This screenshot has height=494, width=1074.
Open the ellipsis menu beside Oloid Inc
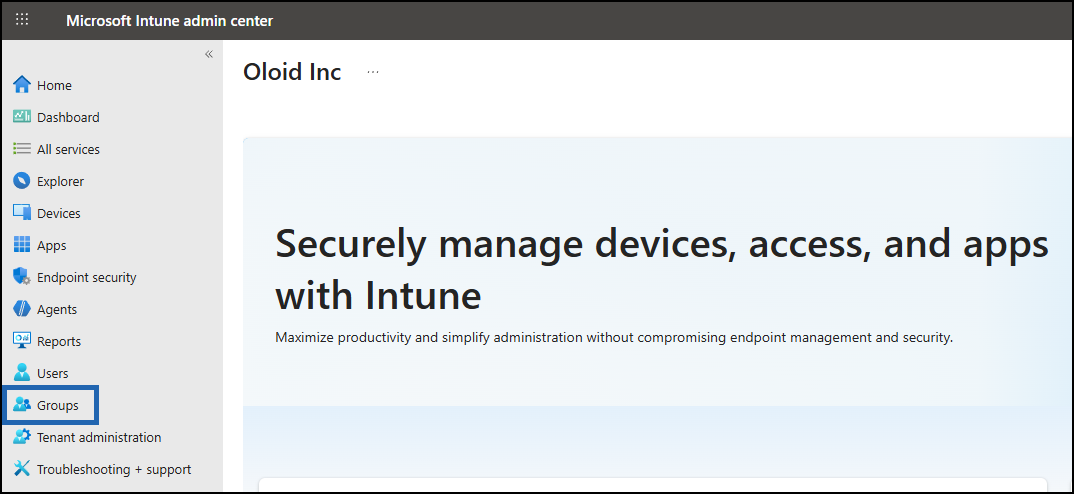tap(373, 71)
